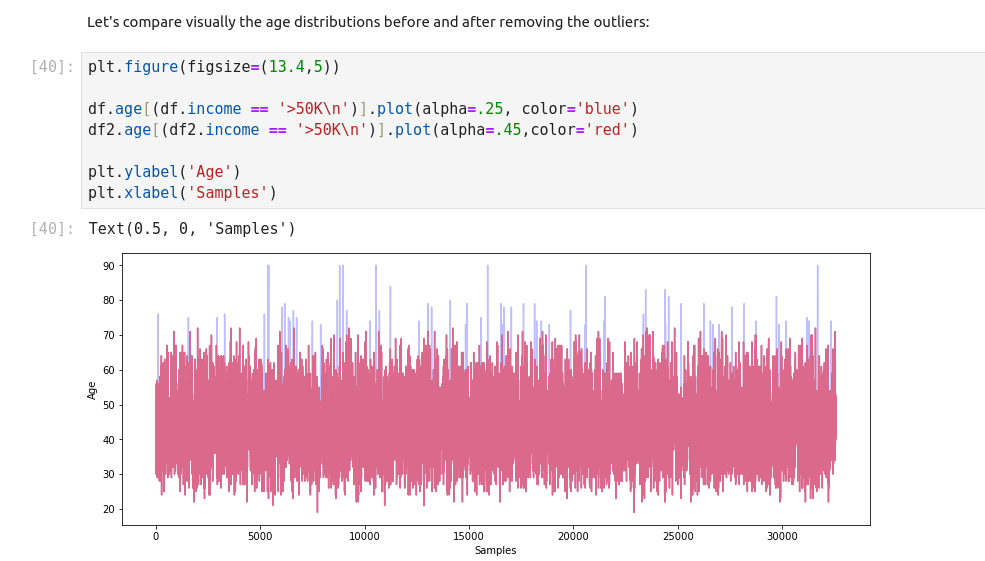Select the input prompt [40] beside the code cell

coord(52,67)
